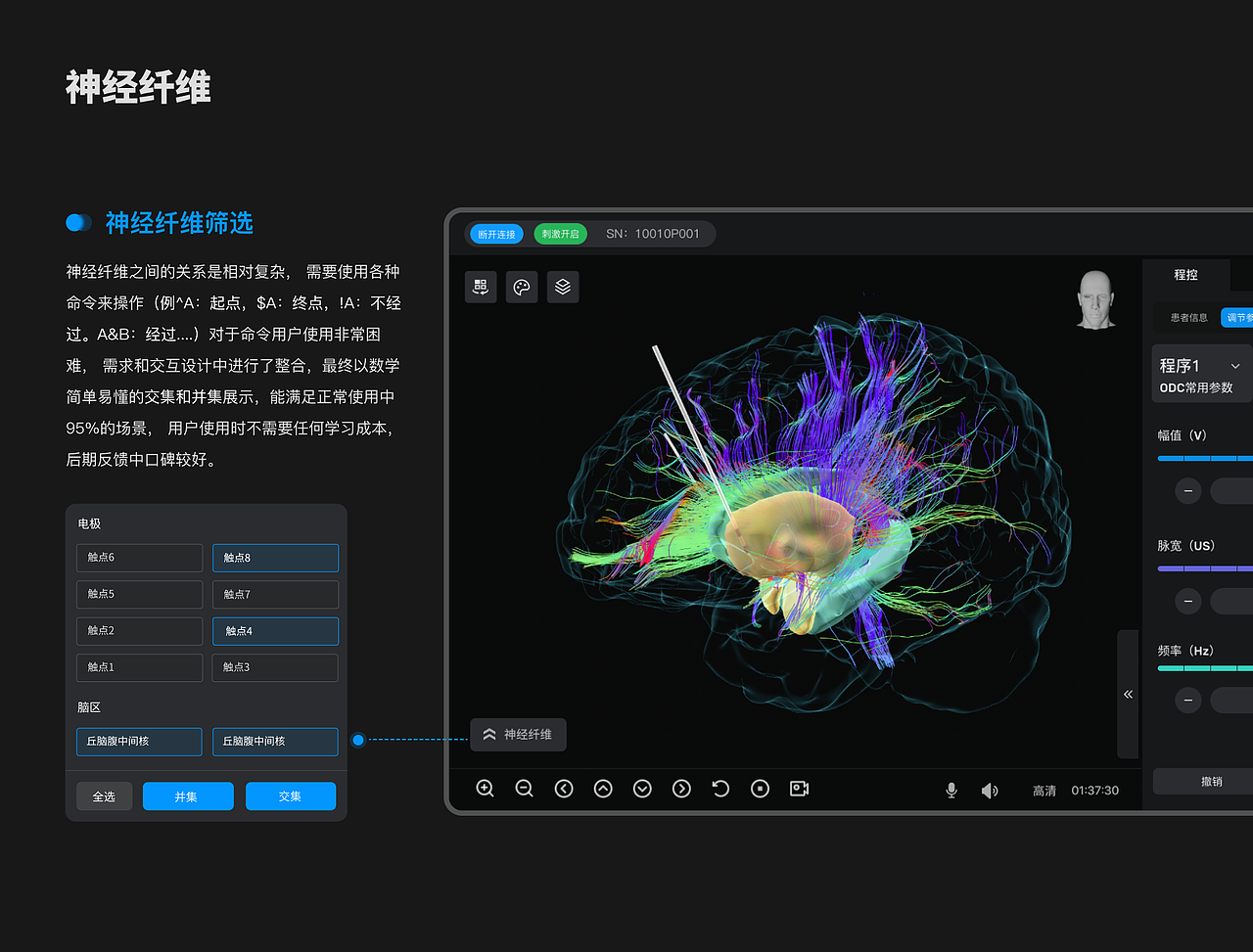The height and width of the screenshot is (952, 1253).
Task: Decrease 幅值 with its minus button
Action: tap(1187, 491)
